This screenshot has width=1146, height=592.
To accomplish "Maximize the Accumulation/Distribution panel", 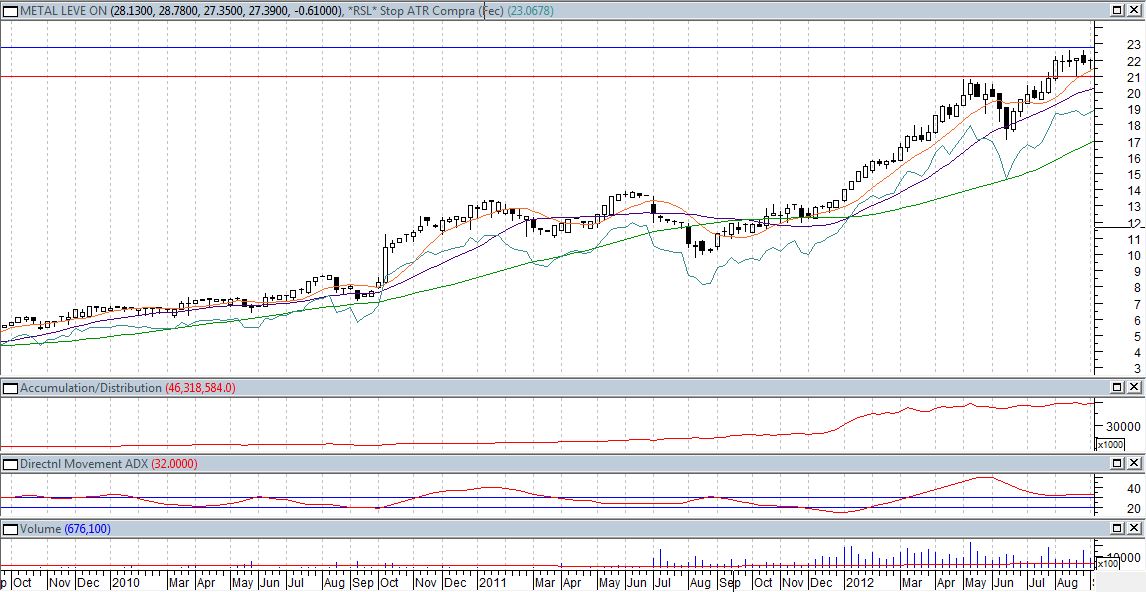I will (x=1118, y=387).
